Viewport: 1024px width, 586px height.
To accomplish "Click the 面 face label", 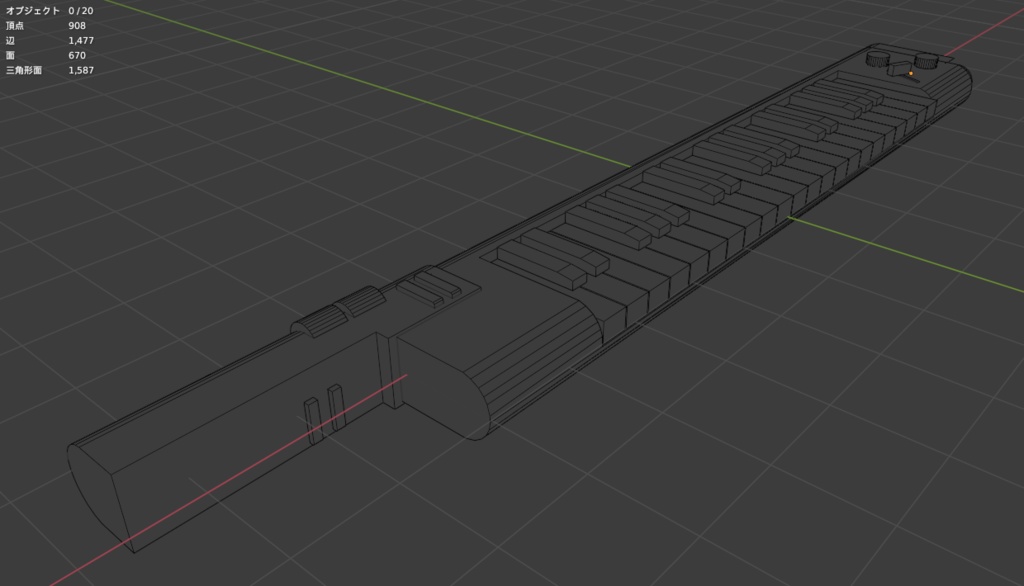I will (10, 56).
